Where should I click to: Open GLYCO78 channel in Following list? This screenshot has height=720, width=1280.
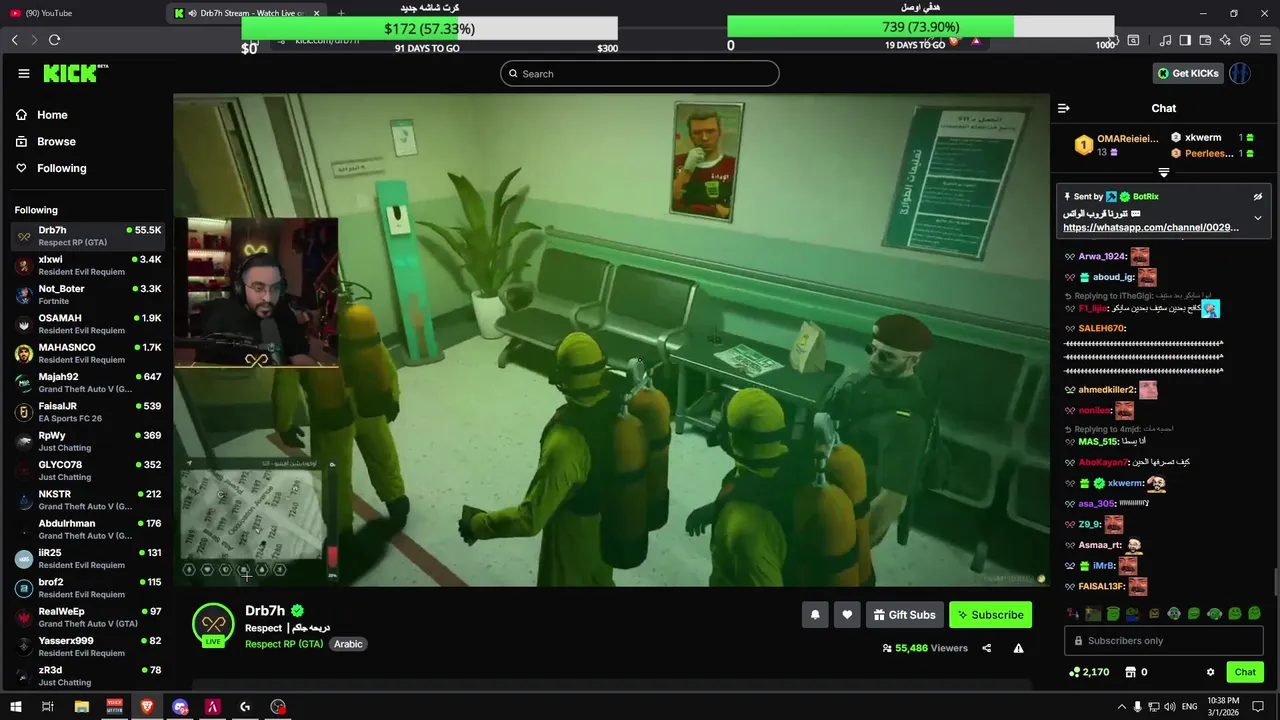click(x=88, y=470)
